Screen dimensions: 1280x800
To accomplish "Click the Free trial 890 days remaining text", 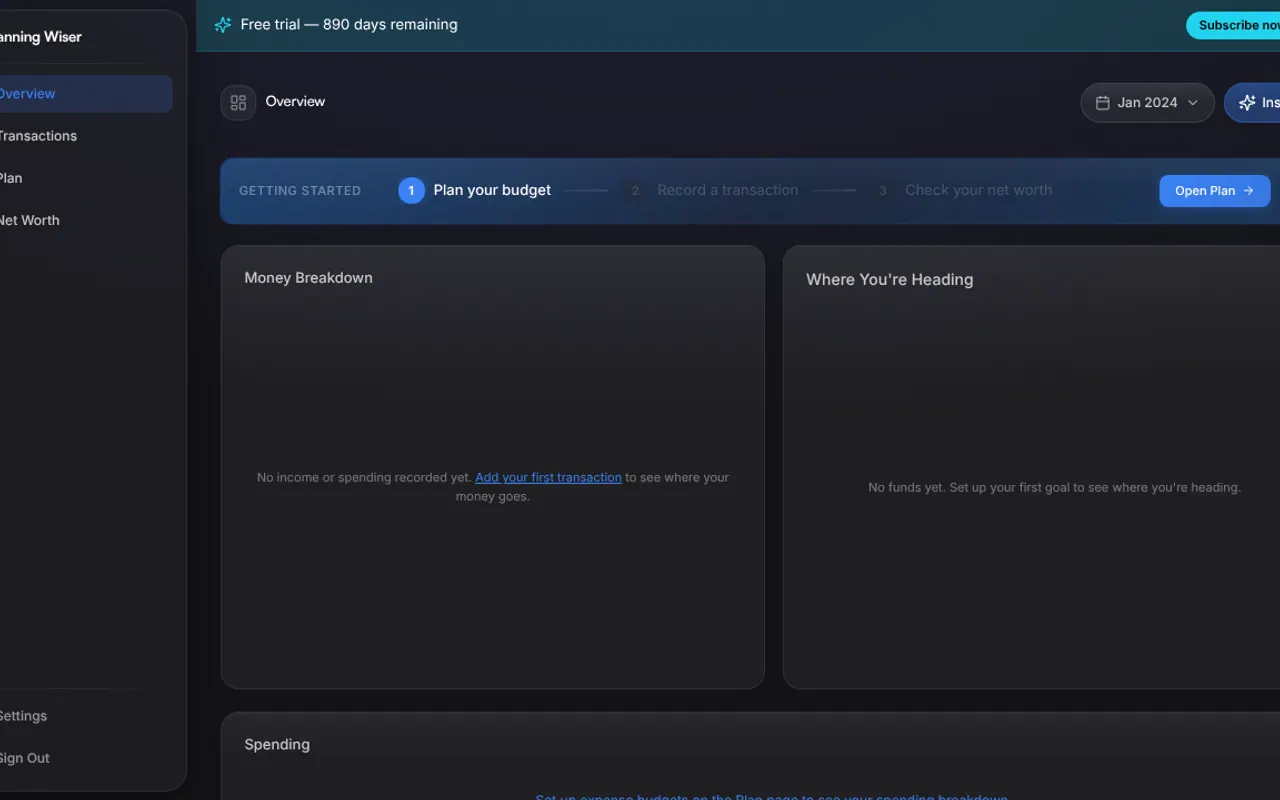I will pos(349,25).
